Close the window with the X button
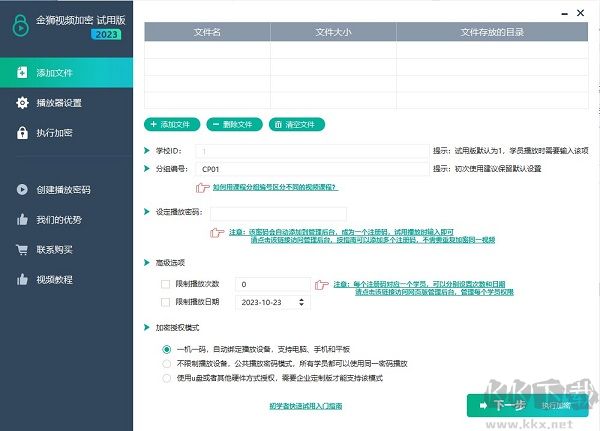 tap(580, 13)
